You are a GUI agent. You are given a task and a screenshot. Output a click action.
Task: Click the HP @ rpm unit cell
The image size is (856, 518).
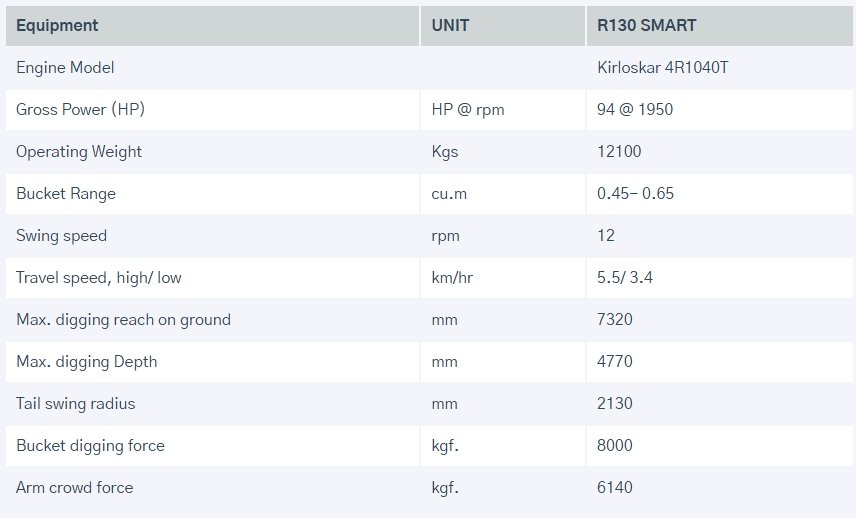click(x=467, y=110)
